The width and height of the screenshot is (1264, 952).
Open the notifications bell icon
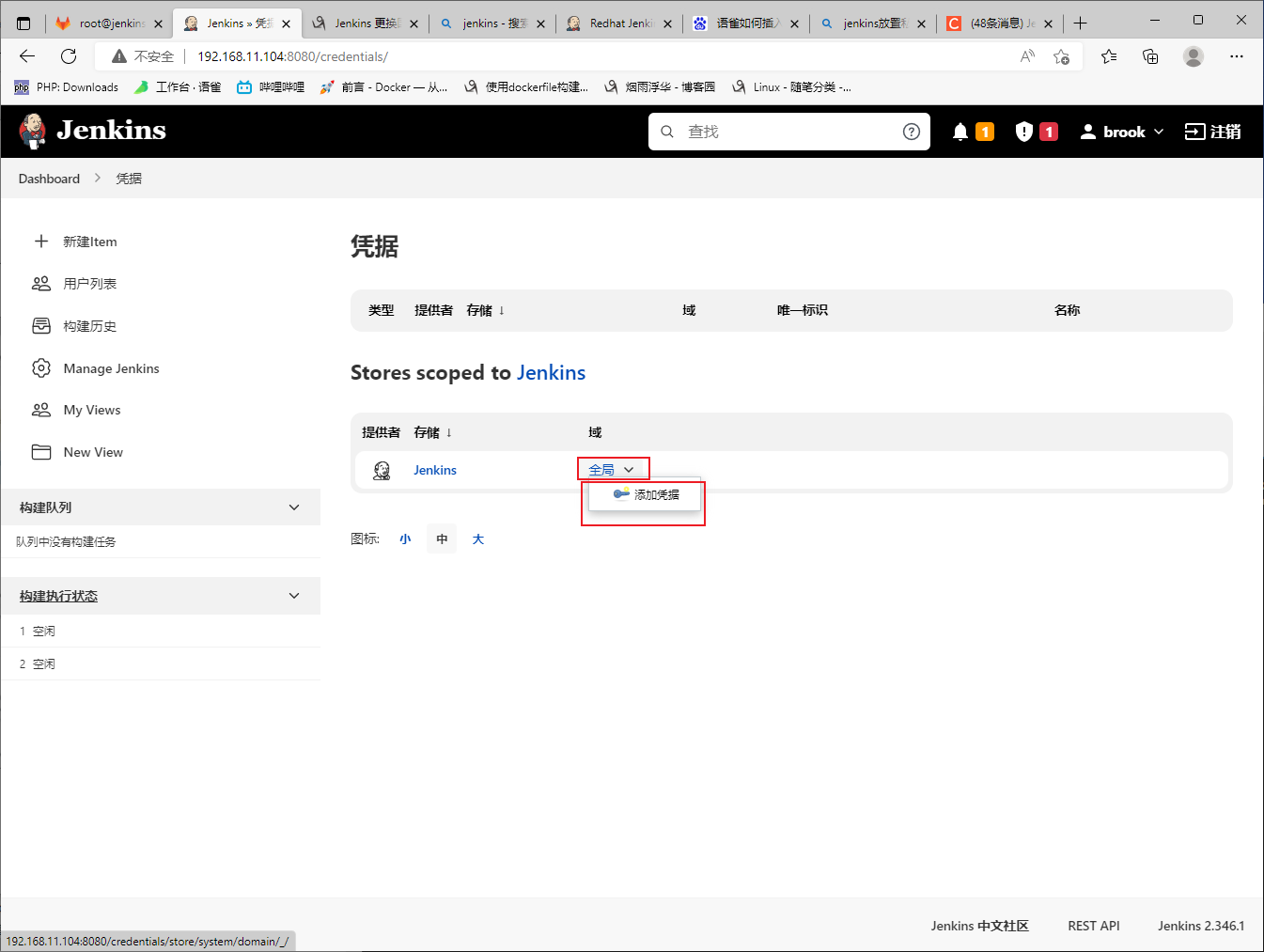pyautogui.click(x=960, y=132)
